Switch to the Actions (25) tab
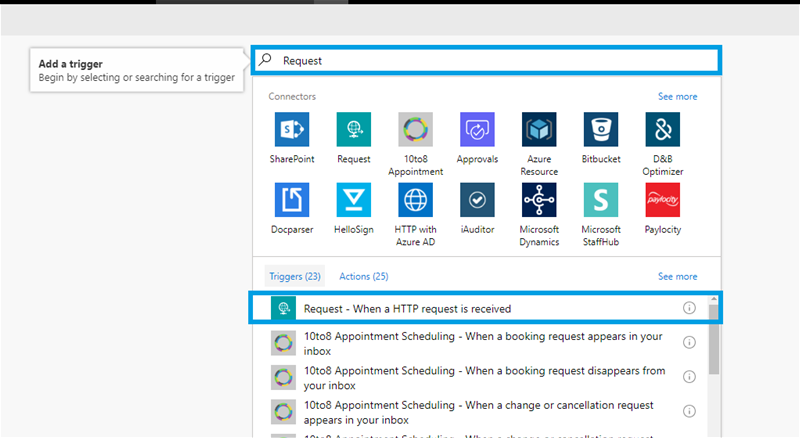 [363, 276]
